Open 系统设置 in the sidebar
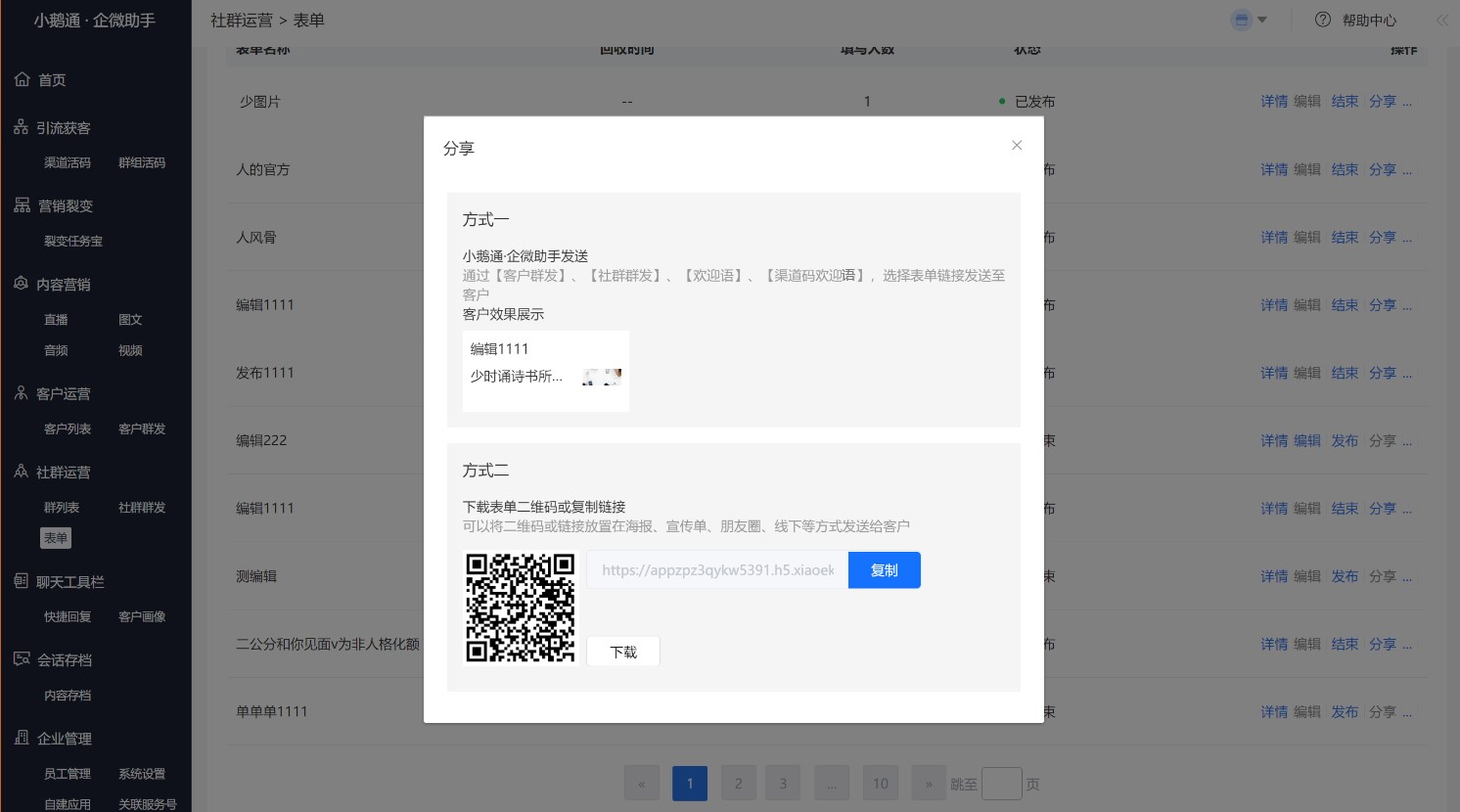The height and width of the screenshot is (812, 1460). coord(142,773)
